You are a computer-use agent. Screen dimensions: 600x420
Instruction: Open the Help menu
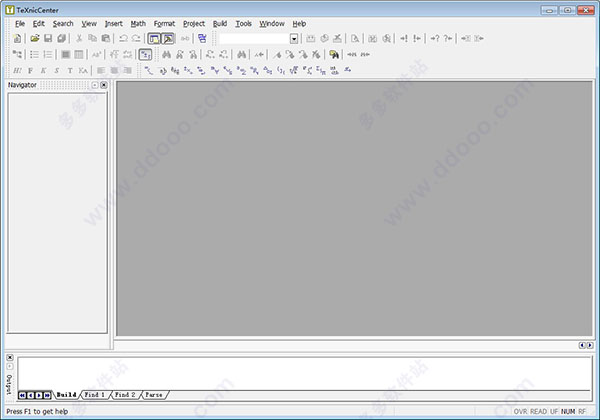point(299,24)
